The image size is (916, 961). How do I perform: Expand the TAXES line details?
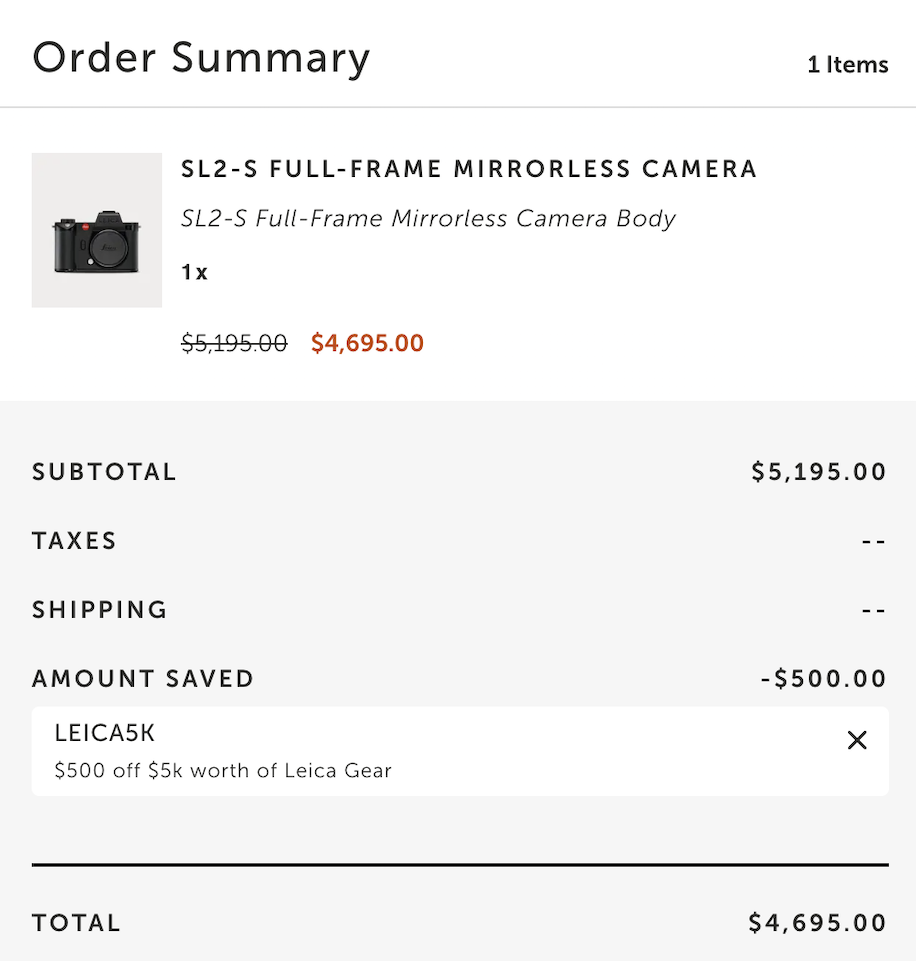click(x=74, y=540)
